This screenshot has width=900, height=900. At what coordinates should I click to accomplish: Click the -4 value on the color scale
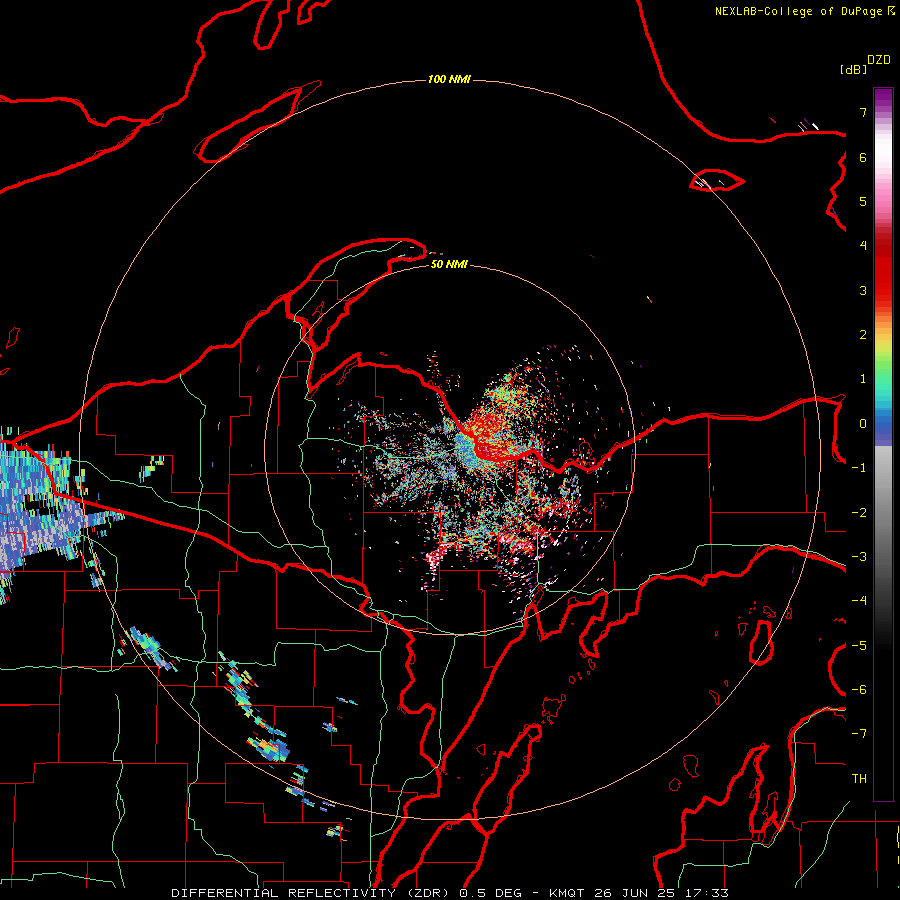859,601
